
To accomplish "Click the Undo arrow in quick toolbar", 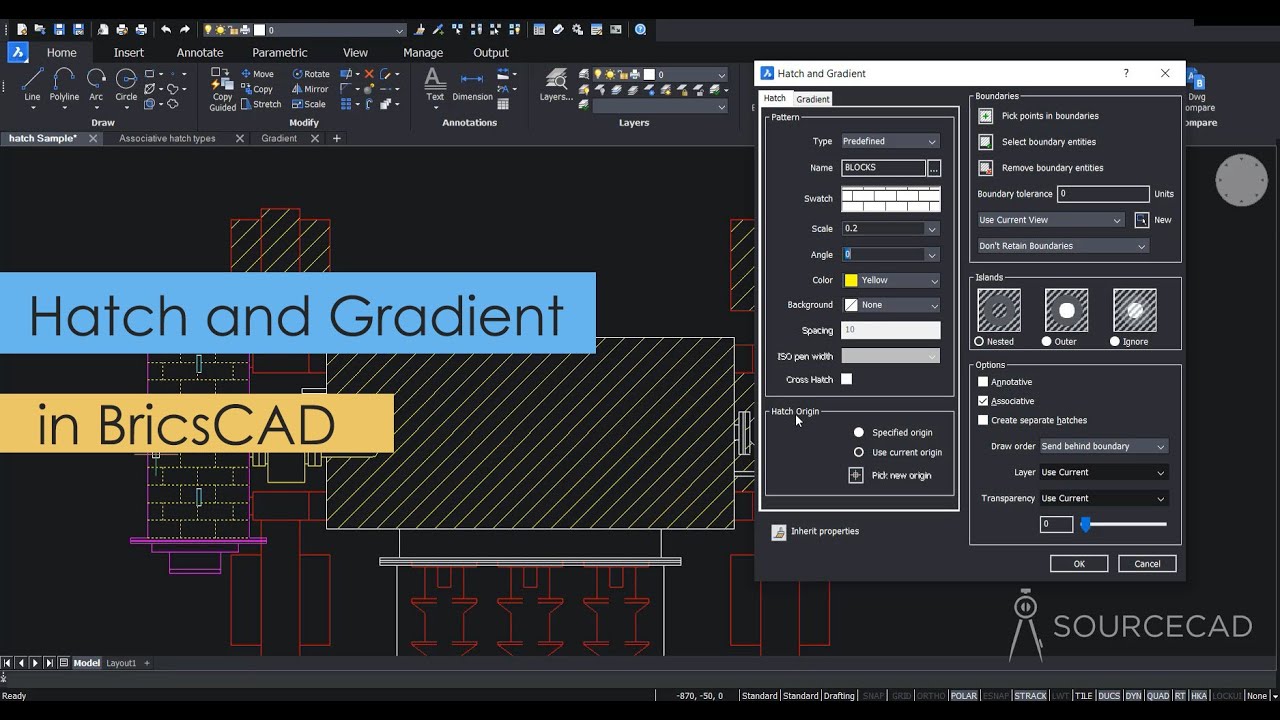I will click(x=166, y=30).
